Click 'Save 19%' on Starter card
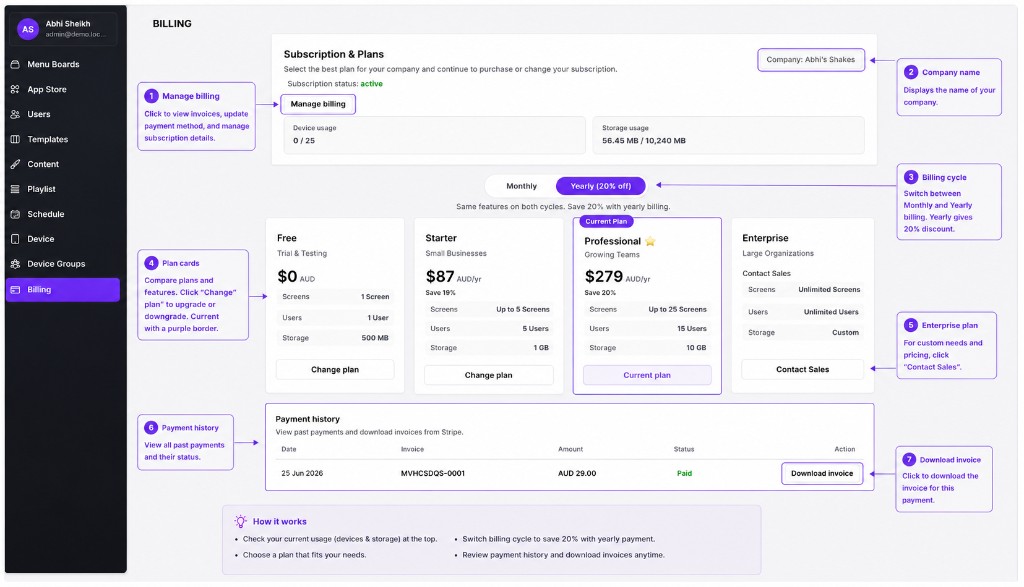The width and height of the screenshot is (1024, 587). point(440,293)
